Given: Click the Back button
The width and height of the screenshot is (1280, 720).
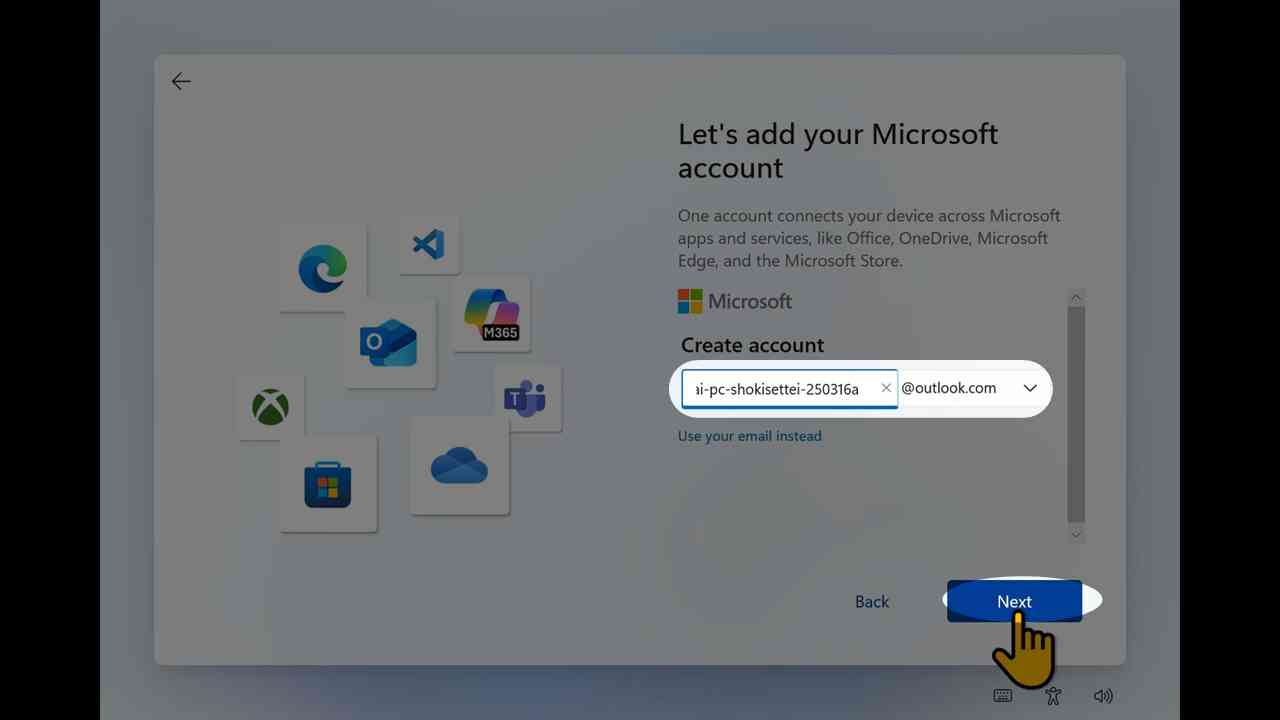Looking at the screenshot, I should click(x=872, y=601).
